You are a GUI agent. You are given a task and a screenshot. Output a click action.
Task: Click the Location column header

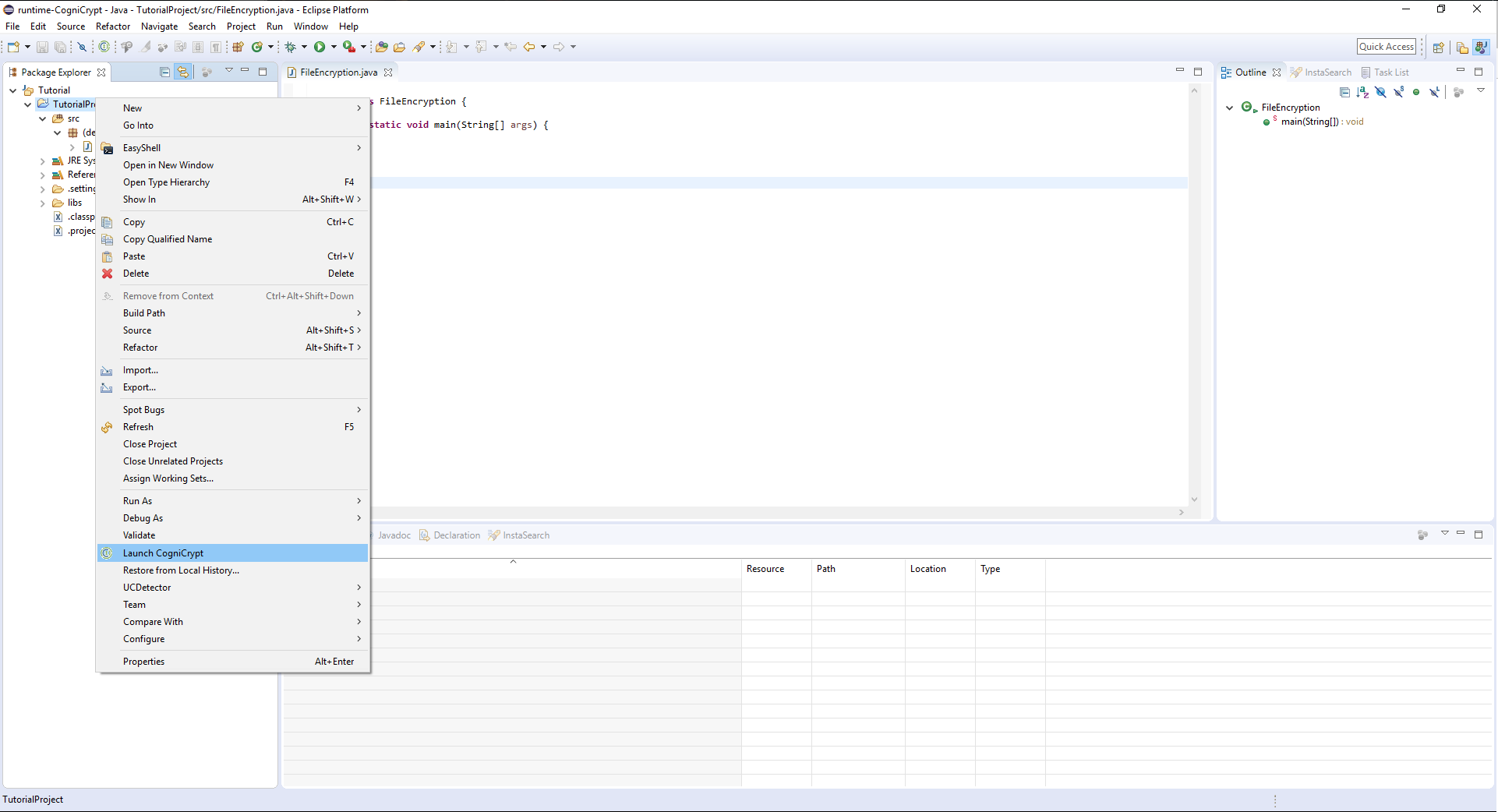(939, 569)
